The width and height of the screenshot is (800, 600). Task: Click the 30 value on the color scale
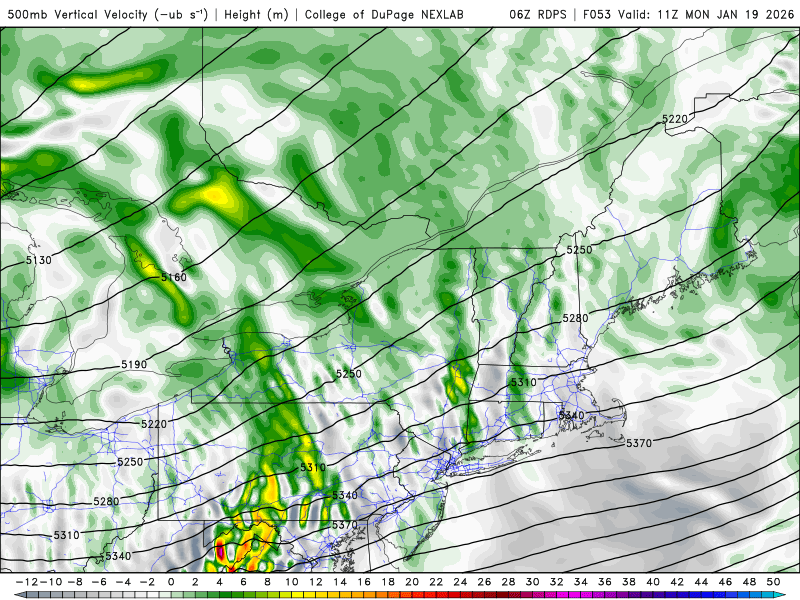coord(532,582)
